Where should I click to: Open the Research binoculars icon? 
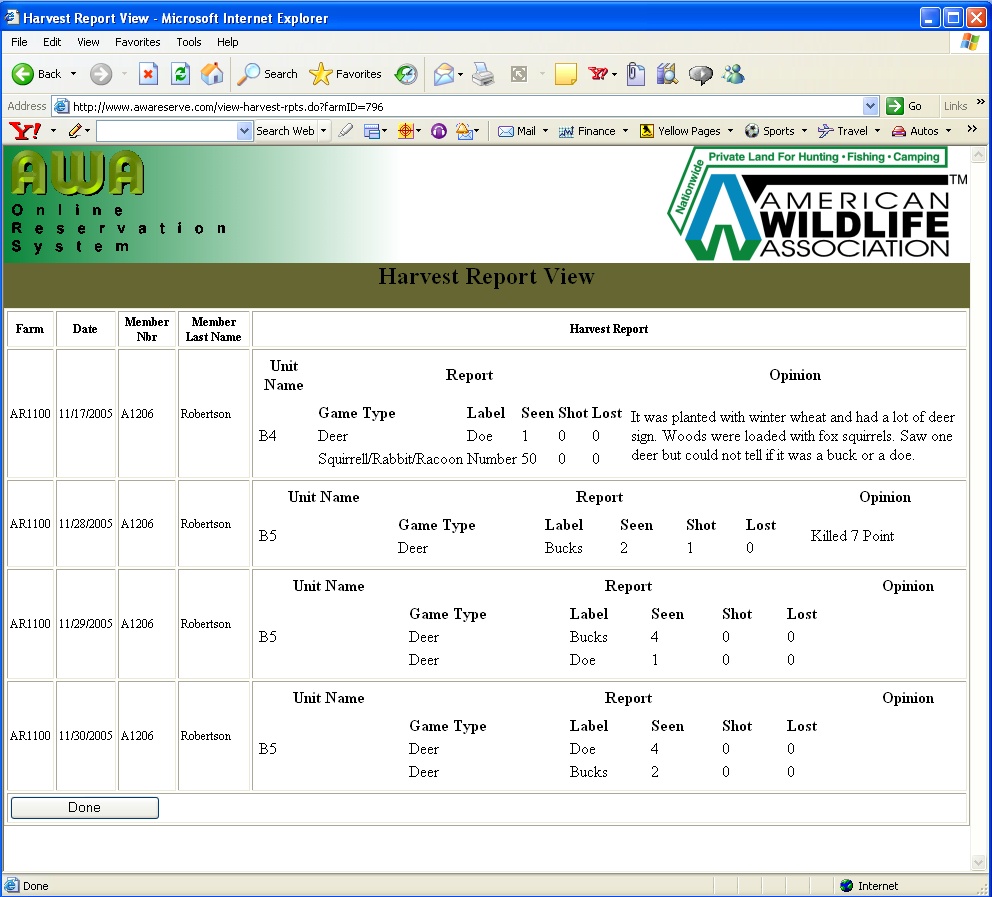[668, 74]
